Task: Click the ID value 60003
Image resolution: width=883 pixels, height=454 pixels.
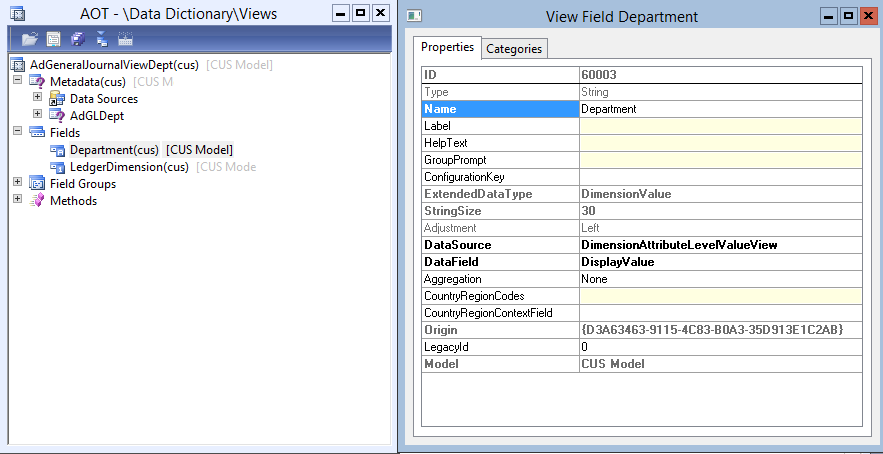Action: pyautogui.click(x=721, y=75)
